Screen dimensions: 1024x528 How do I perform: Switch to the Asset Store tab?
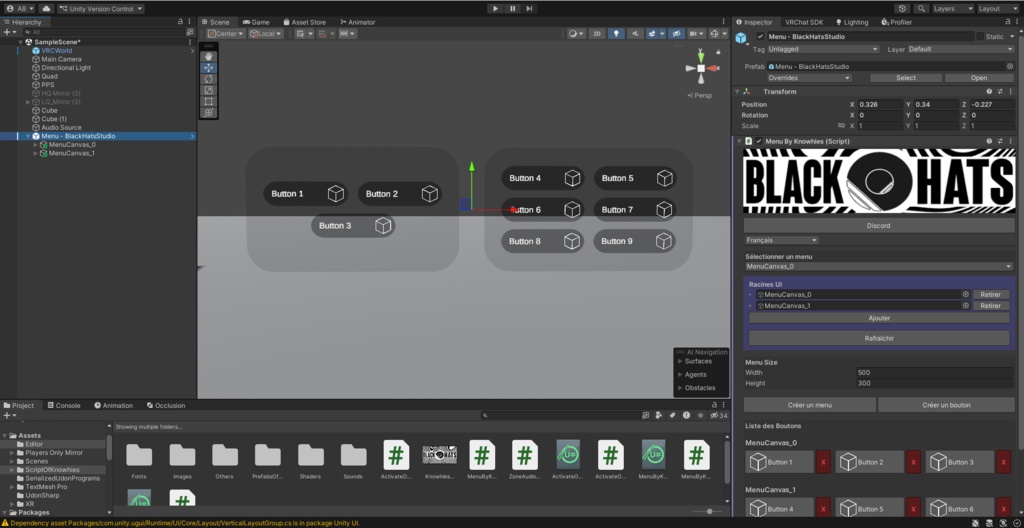click(x=304, y=22)
